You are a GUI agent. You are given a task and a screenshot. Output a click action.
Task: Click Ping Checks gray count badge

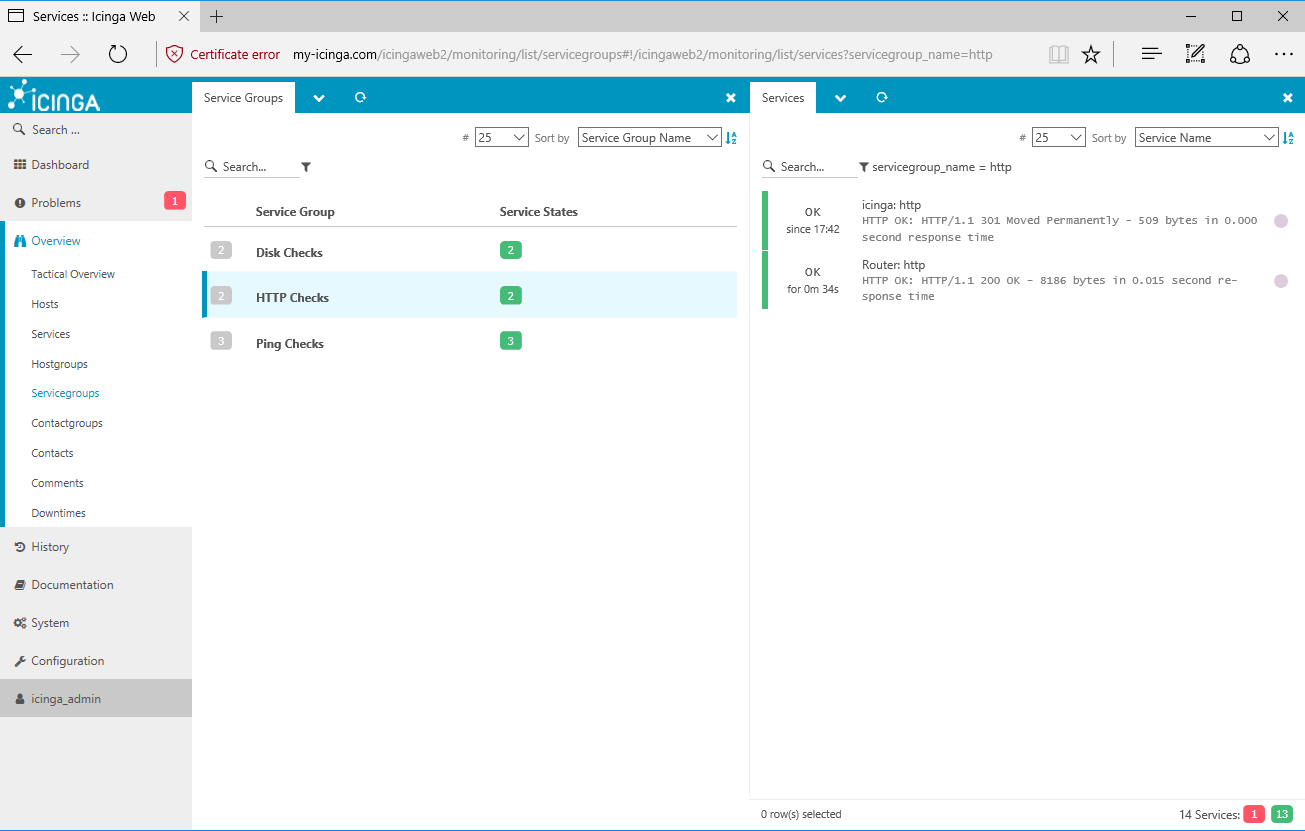(221, 341)
